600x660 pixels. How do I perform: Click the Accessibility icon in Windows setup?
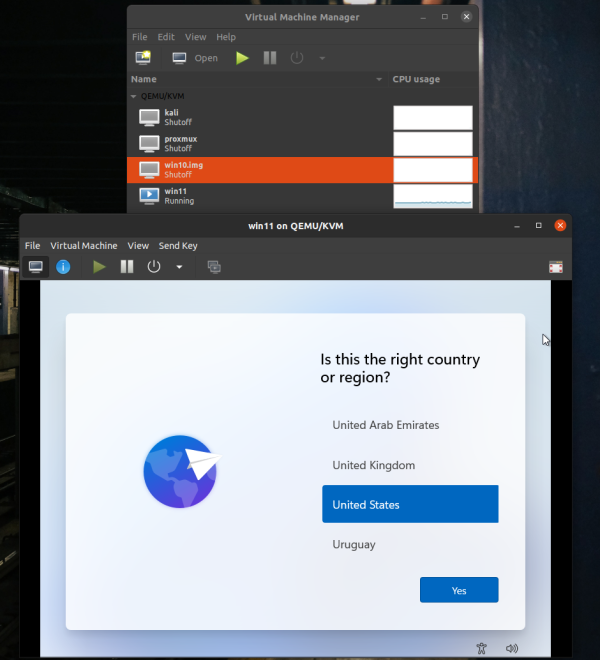pyautogui.click(x=481, y=648)
